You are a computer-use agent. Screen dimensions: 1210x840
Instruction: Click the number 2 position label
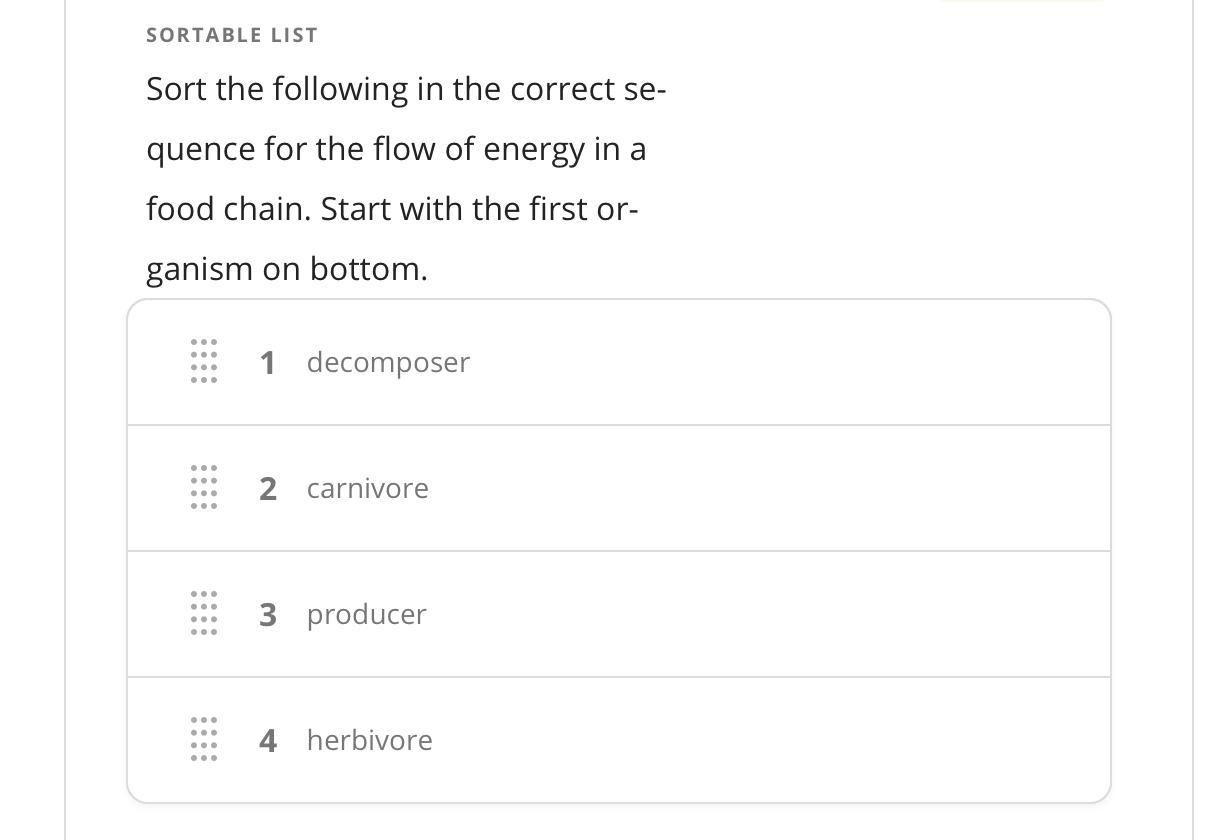267,488
